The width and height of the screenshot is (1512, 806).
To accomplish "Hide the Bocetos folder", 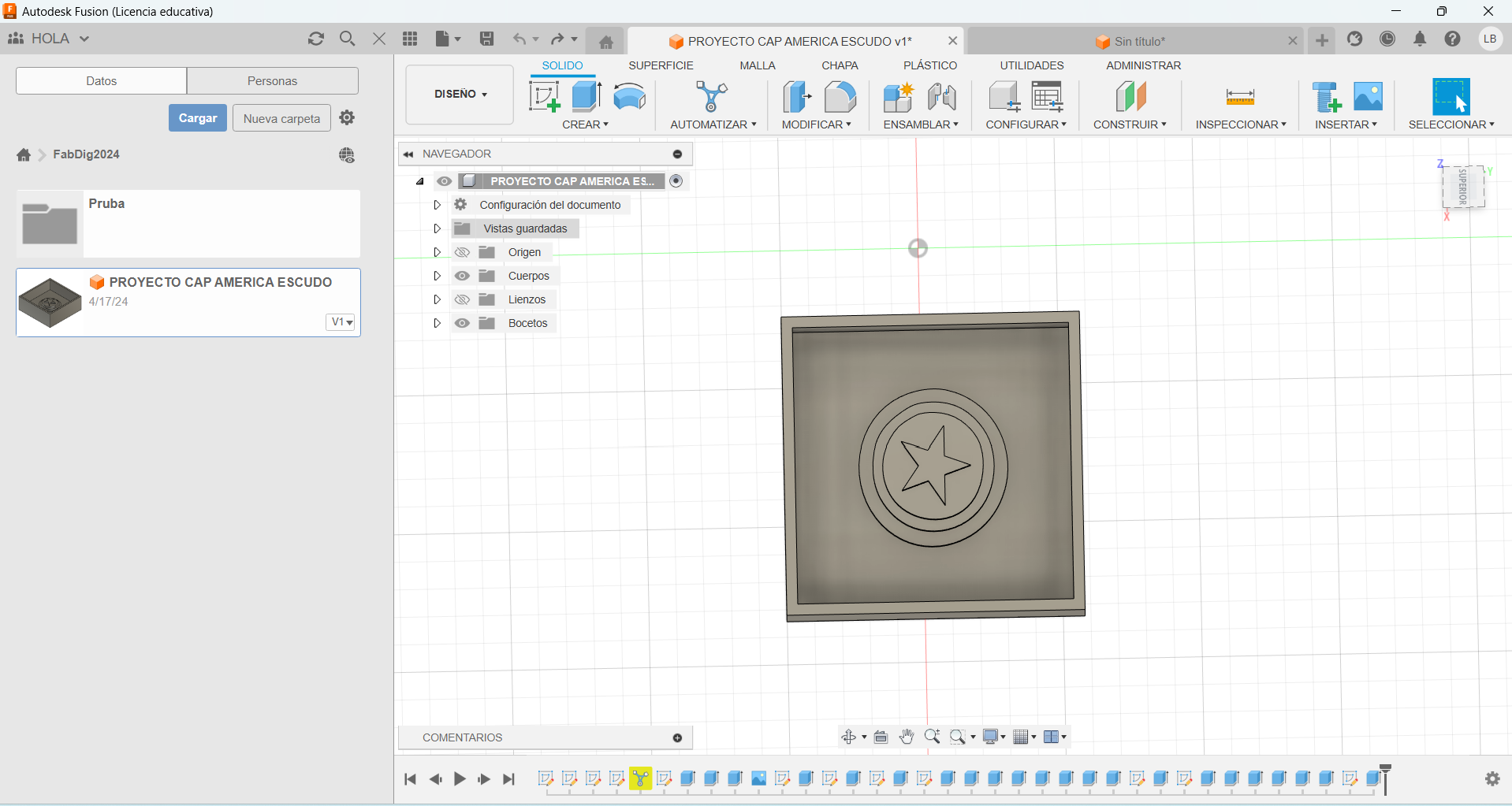I will click(x=463, y=323).
